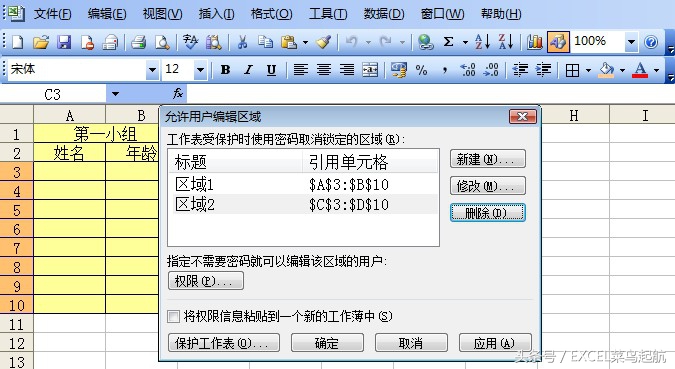Click the Copy icon
Viewport: 675px width, 369px height.
click(x=266, y=42)
